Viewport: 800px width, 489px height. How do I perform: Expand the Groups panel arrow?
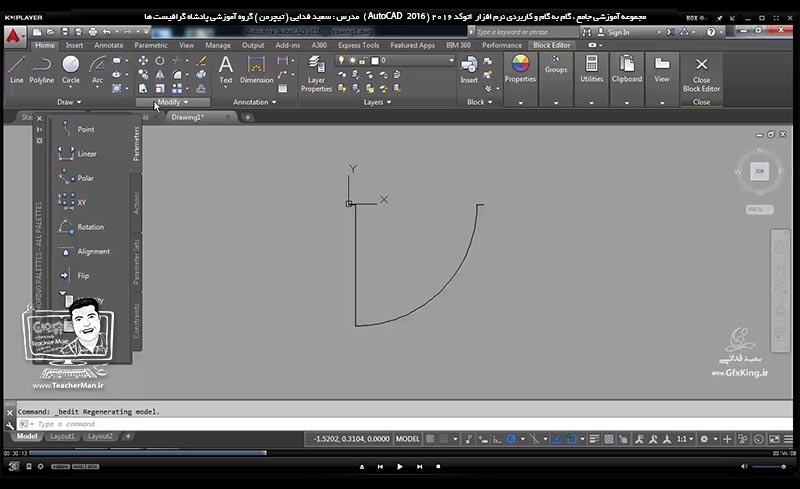556,103
